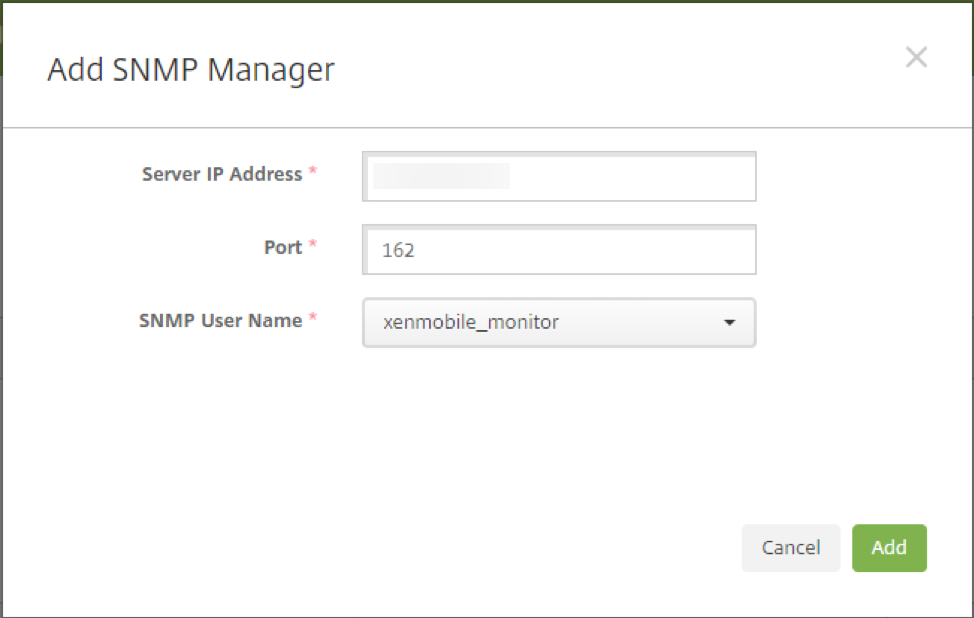
Task: Close the Add SNMP Manager dialog
Action: [916, 58]
